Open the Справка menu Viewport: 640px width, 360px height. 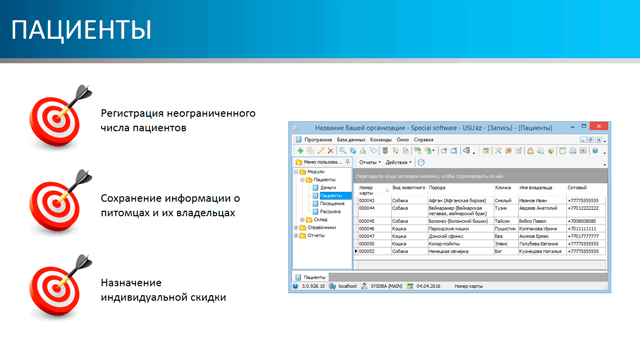[x=423, y=140]
